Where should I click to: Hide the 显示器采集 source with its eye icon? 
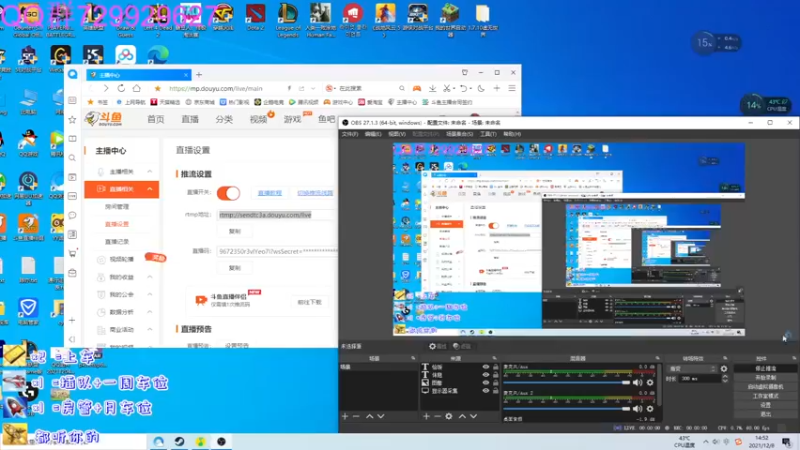coord(486,390)
